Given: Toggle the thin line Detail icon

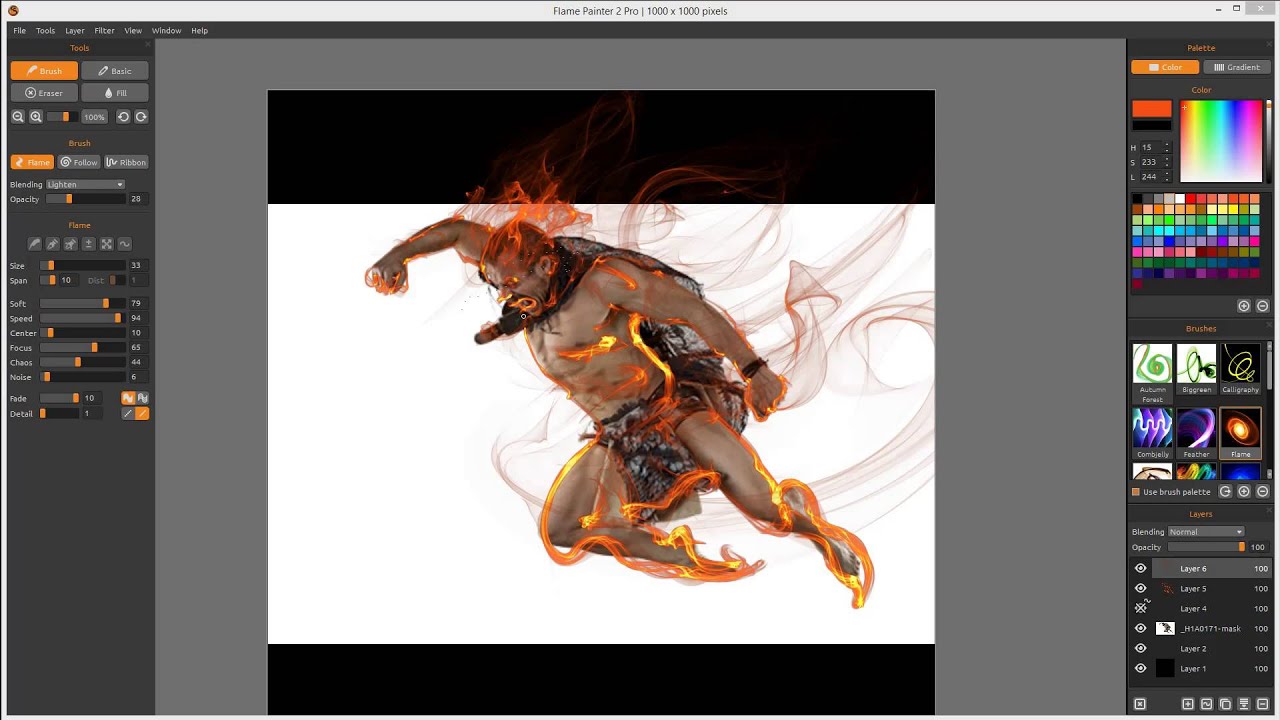Looking at the screenshot, I should coord(128,413).
